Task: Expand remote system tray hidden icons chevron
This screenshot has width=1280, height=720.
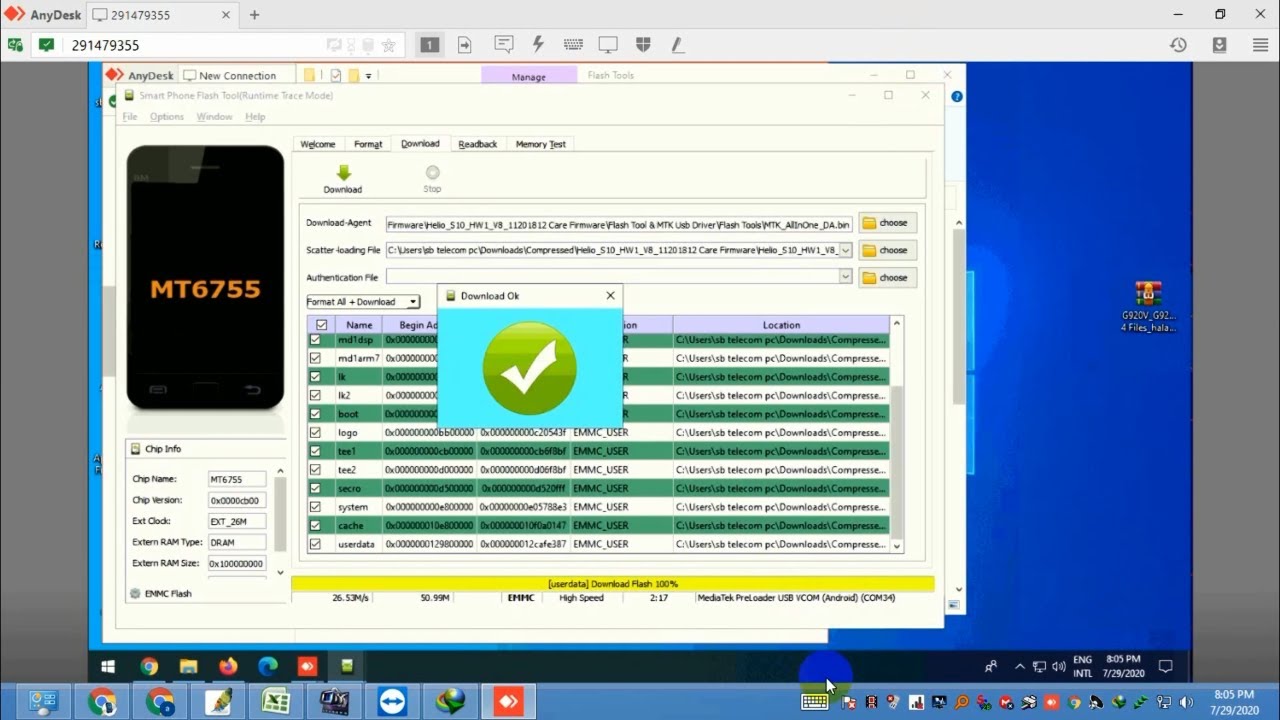Action: pos(1019,666)
